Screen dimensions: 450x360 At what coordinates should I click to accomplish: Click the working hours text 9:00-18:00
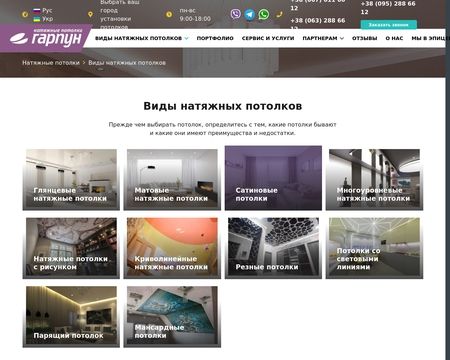195,19
